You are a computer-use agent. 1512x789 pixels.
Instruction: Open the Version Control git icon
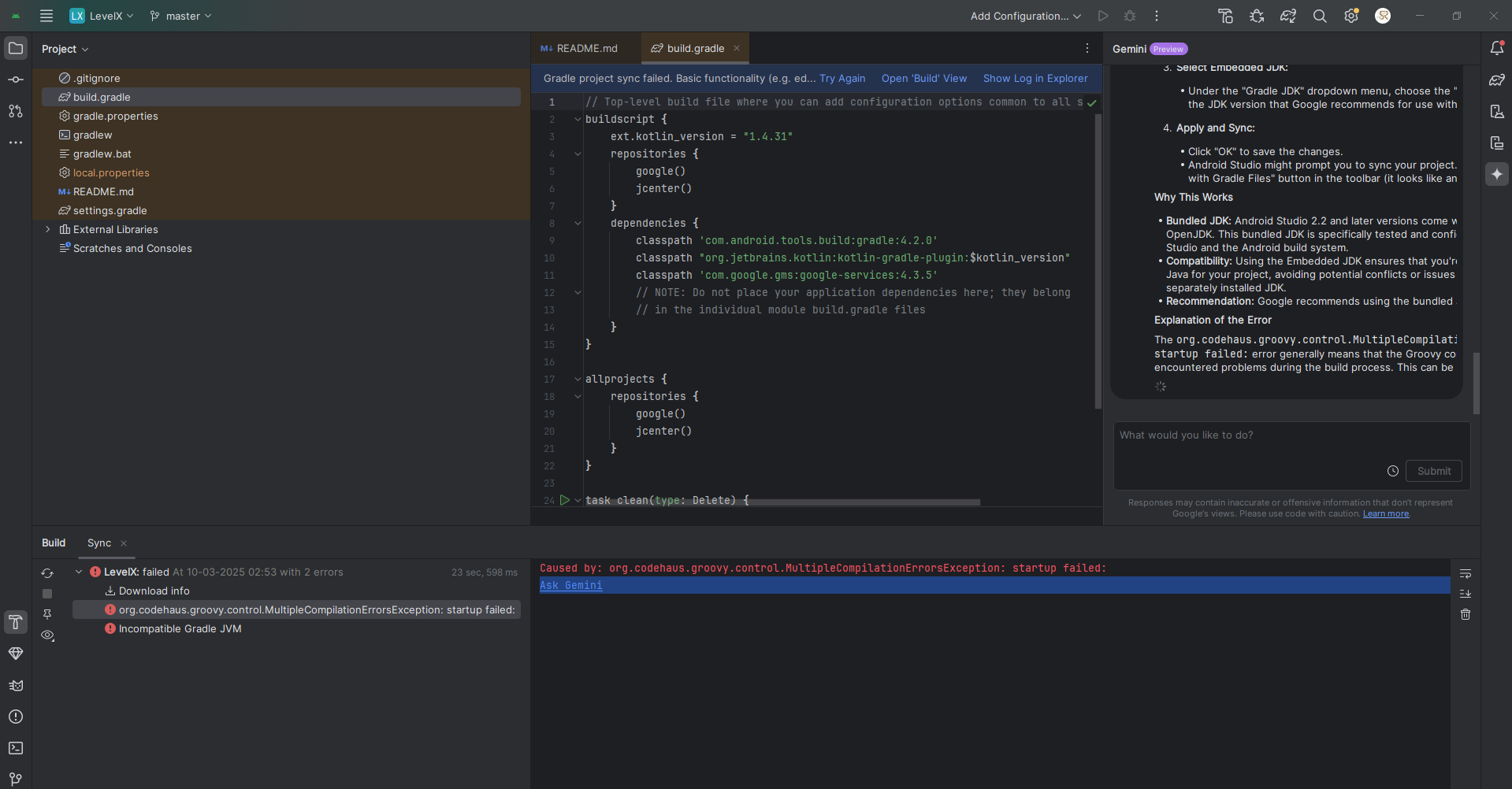(16, 779)
